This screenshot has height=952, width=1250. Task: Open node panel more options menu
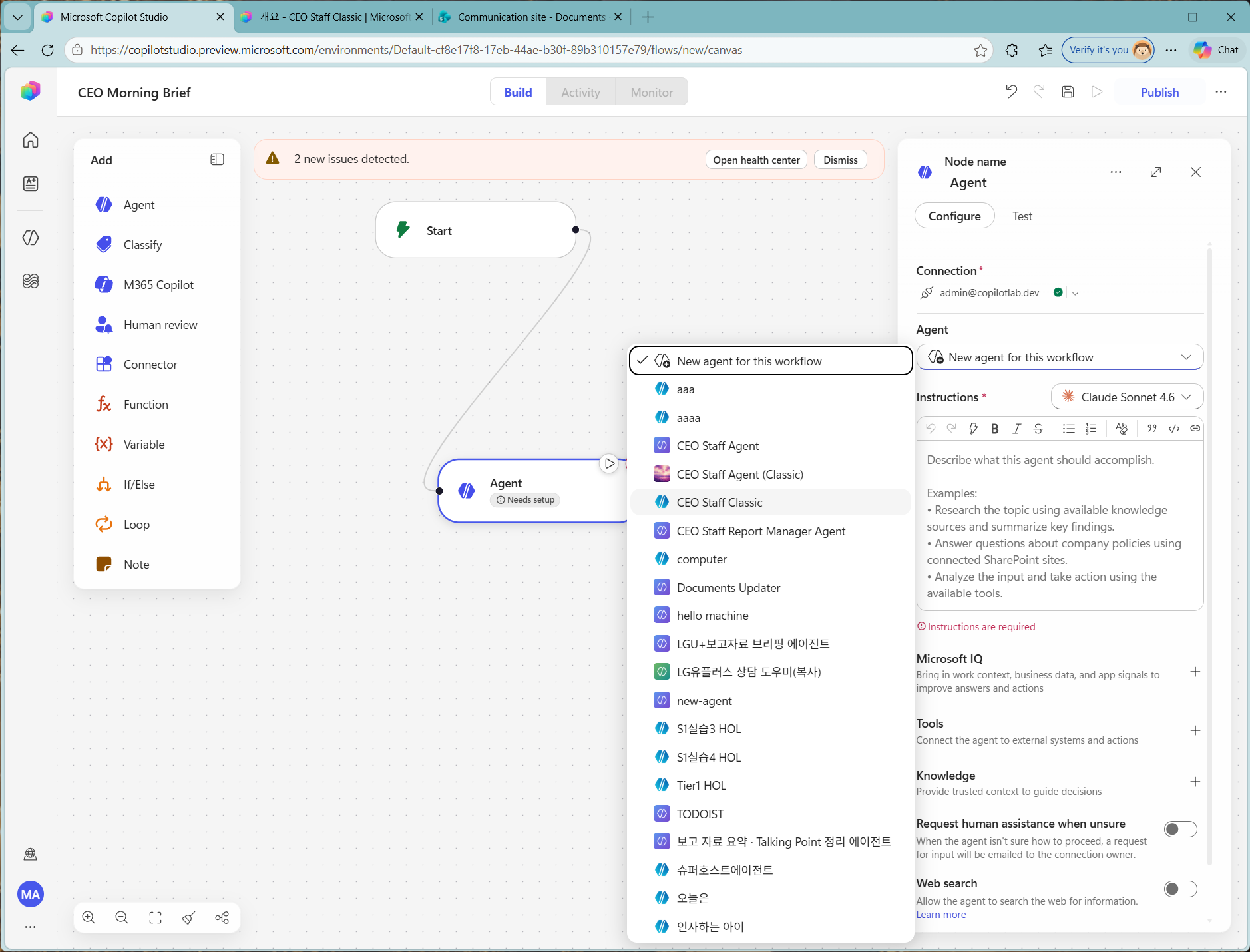tap(1116, 172)
